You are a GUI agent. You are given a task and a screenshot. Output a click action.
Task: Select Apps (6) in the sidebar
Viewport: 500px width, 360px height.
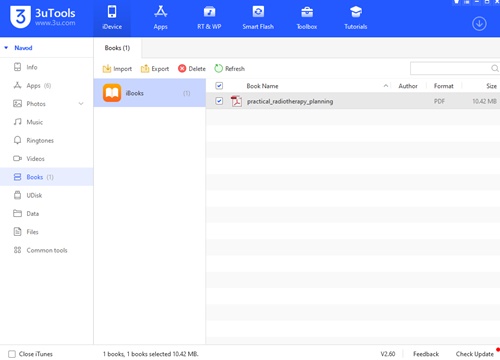[47, 86]
